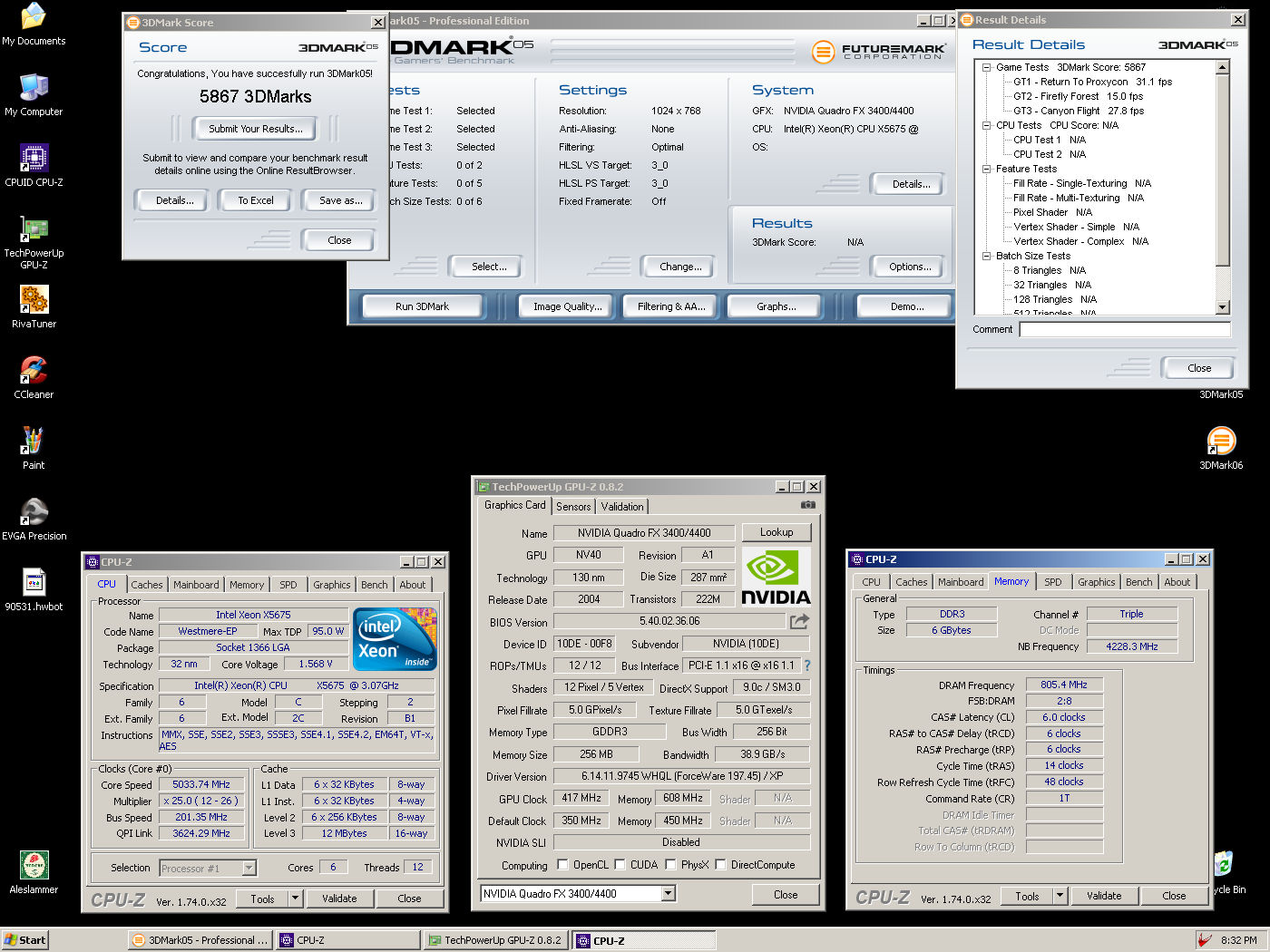The width and height of the screenshot is (1270, 952).
Task: Click the 3DMark Score window title icon
Action: (x=133, y=23)
